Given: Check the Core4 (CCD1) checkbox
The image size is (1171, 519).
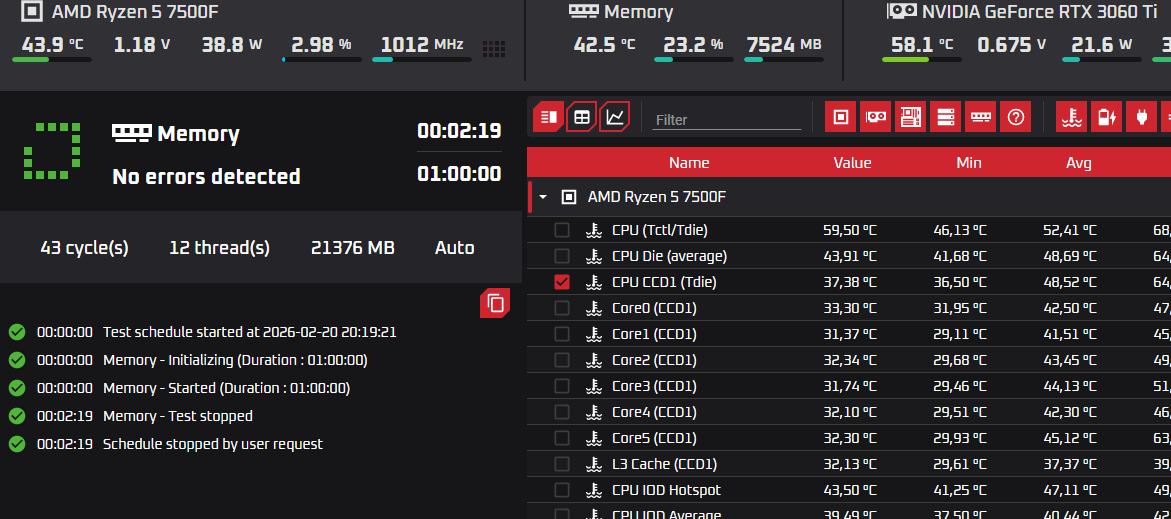Looking at the screenshot, I should (x=562, y=412).
